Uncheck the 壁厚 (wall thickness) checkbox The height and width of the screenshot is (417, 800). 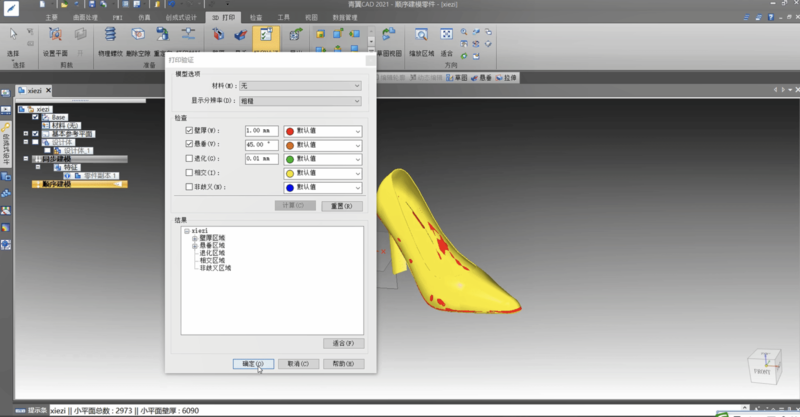coord(190,131)
